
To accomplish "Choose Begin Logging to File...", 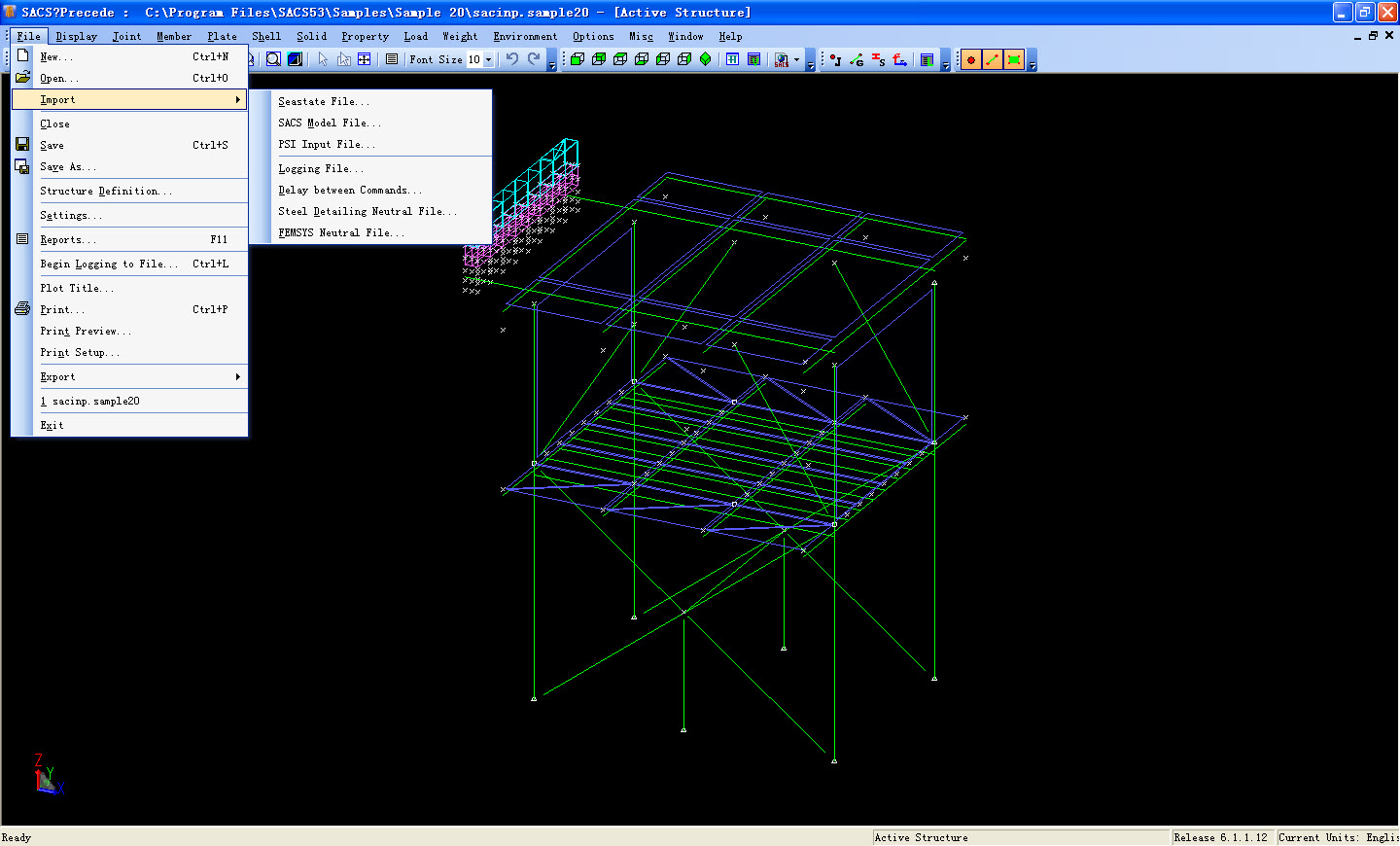I will [130, 264].
